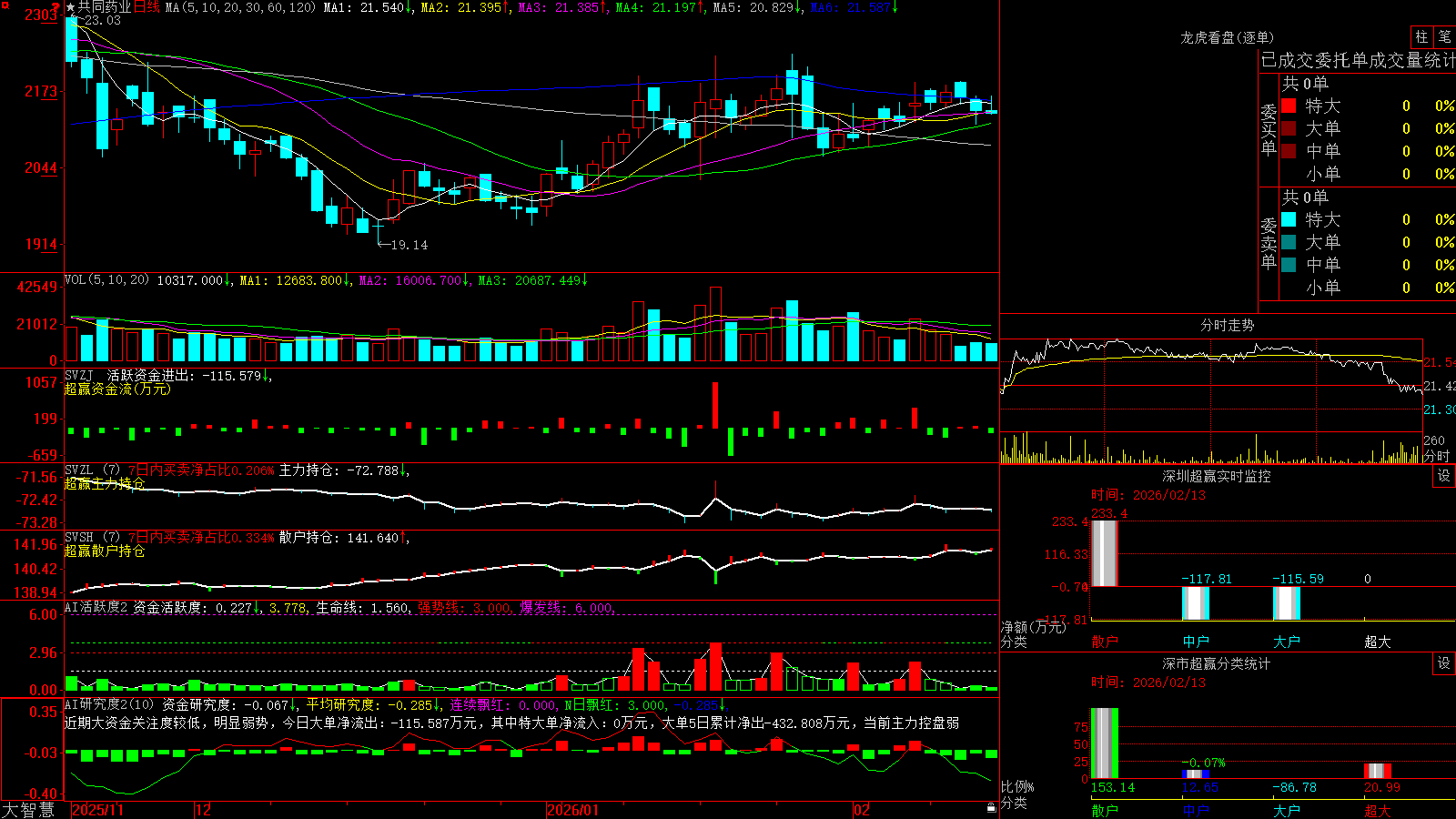
Task: Click the dark red 中单 swatch under 委买单
Action: (1289, 151)
